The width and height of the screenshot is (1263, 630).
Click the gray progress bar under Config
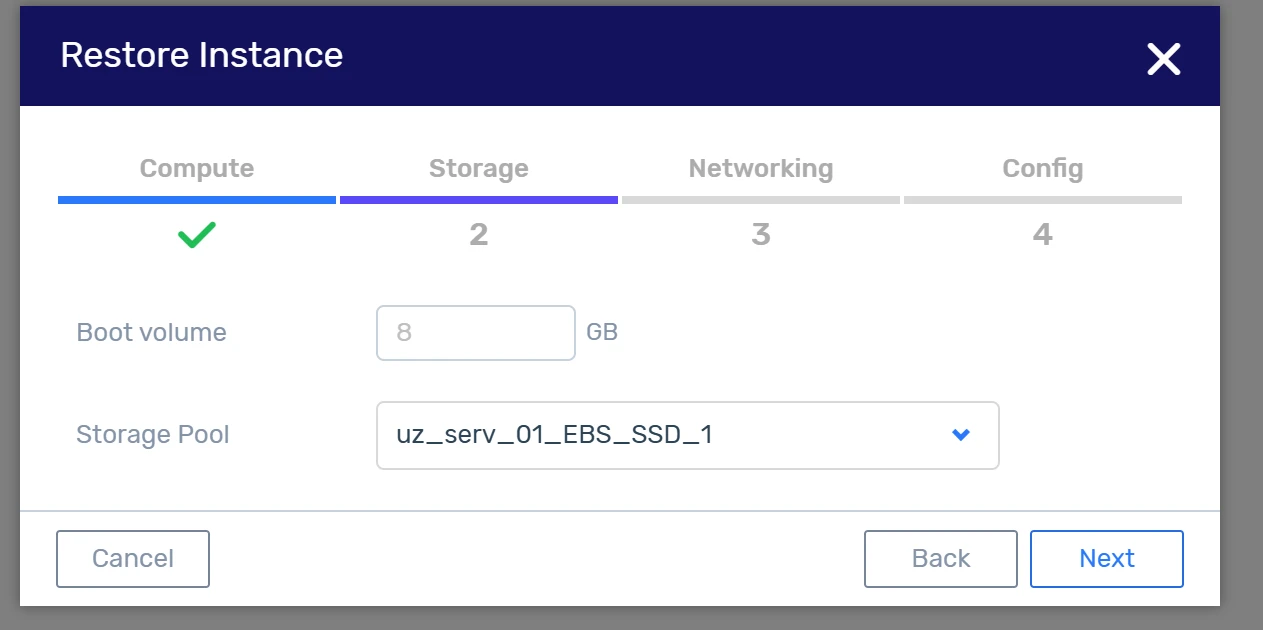(x=1043, y=200)
